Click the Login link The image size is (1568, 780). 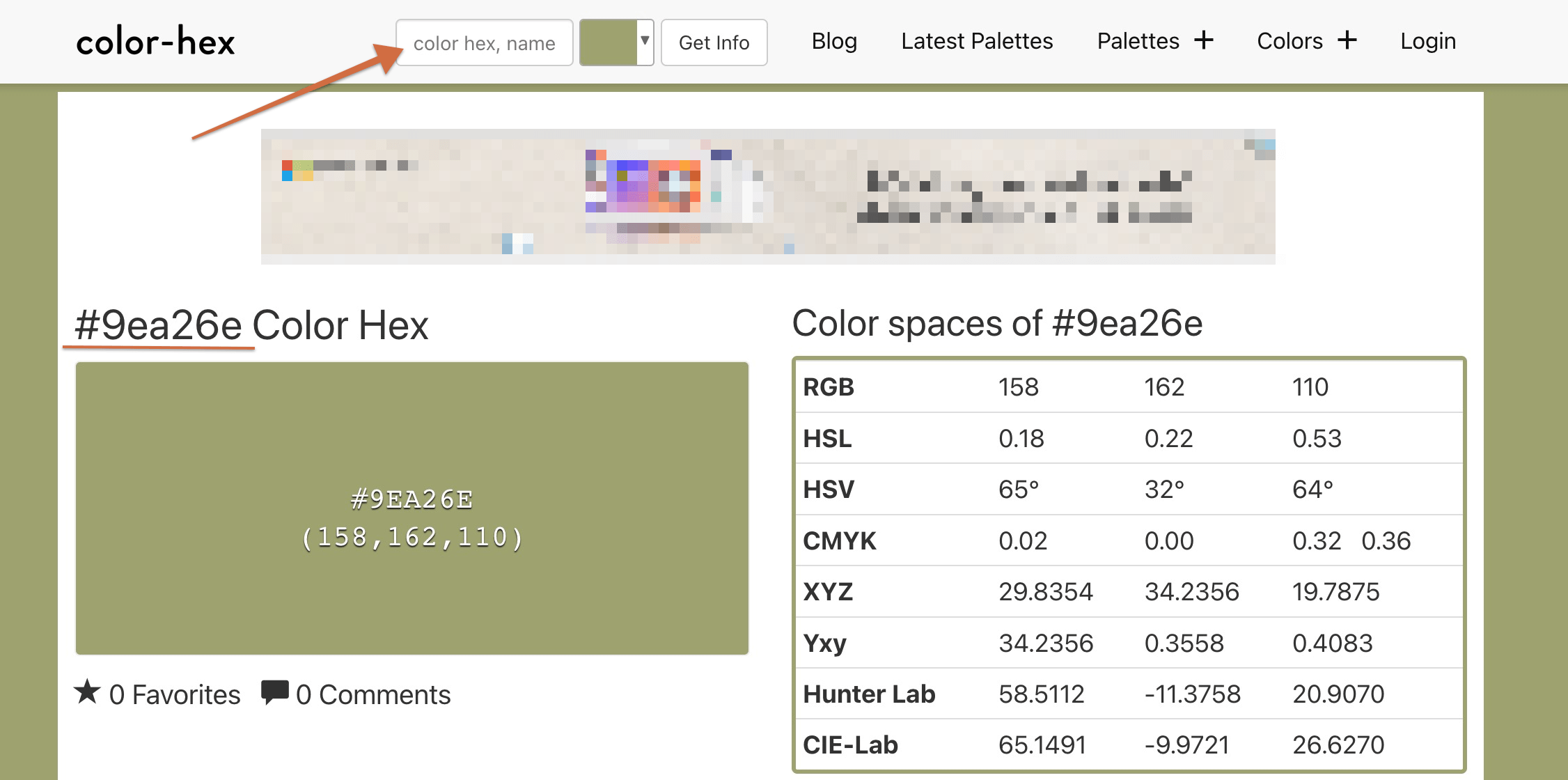1428,41
